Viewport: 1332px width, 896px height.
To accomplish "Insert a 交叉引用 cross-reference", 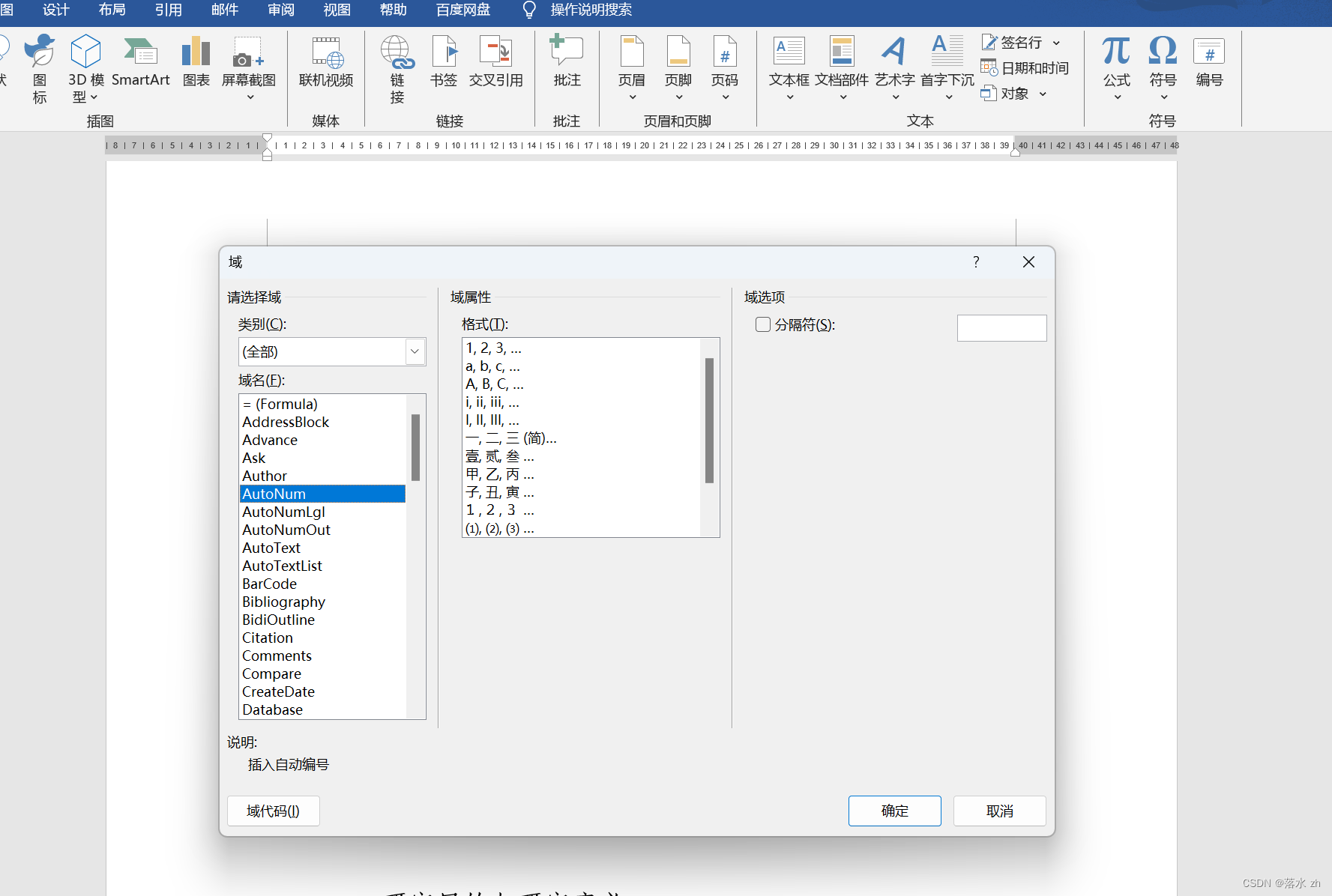I will pos(495,62).
